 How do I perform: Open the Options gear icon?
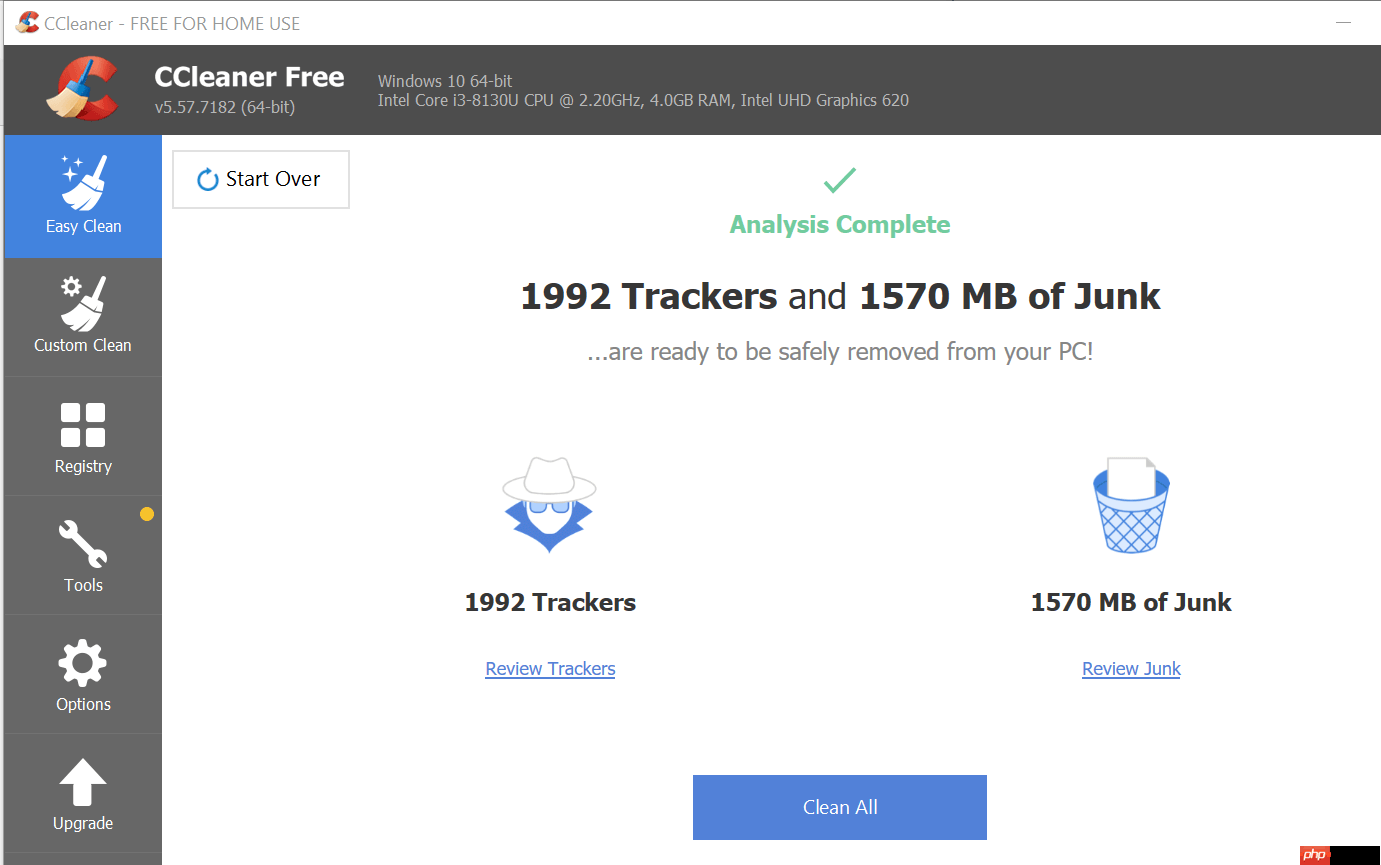pyautogui.click(x=83, y=664)
